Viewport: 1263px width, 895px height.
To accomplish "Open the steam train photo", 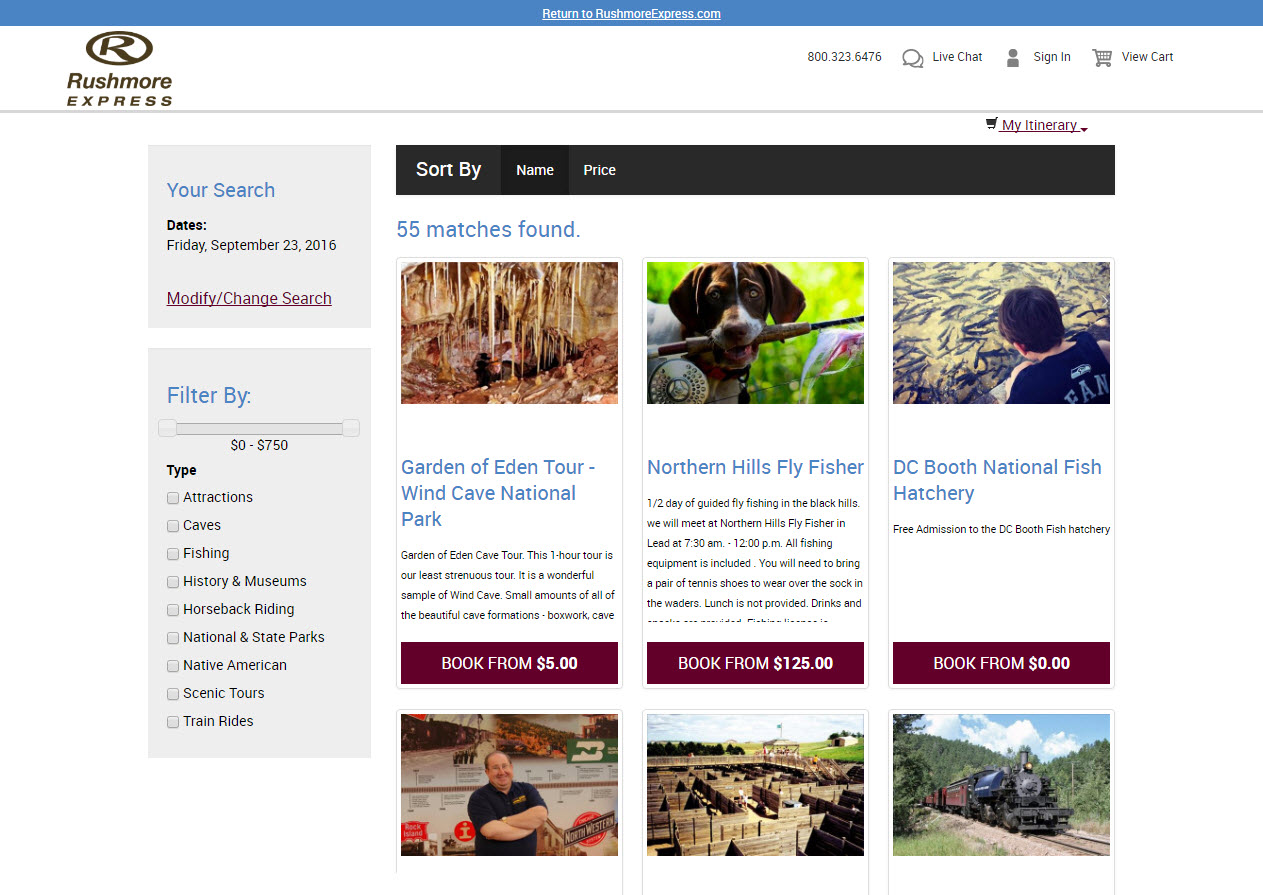I will [1001, 785].
